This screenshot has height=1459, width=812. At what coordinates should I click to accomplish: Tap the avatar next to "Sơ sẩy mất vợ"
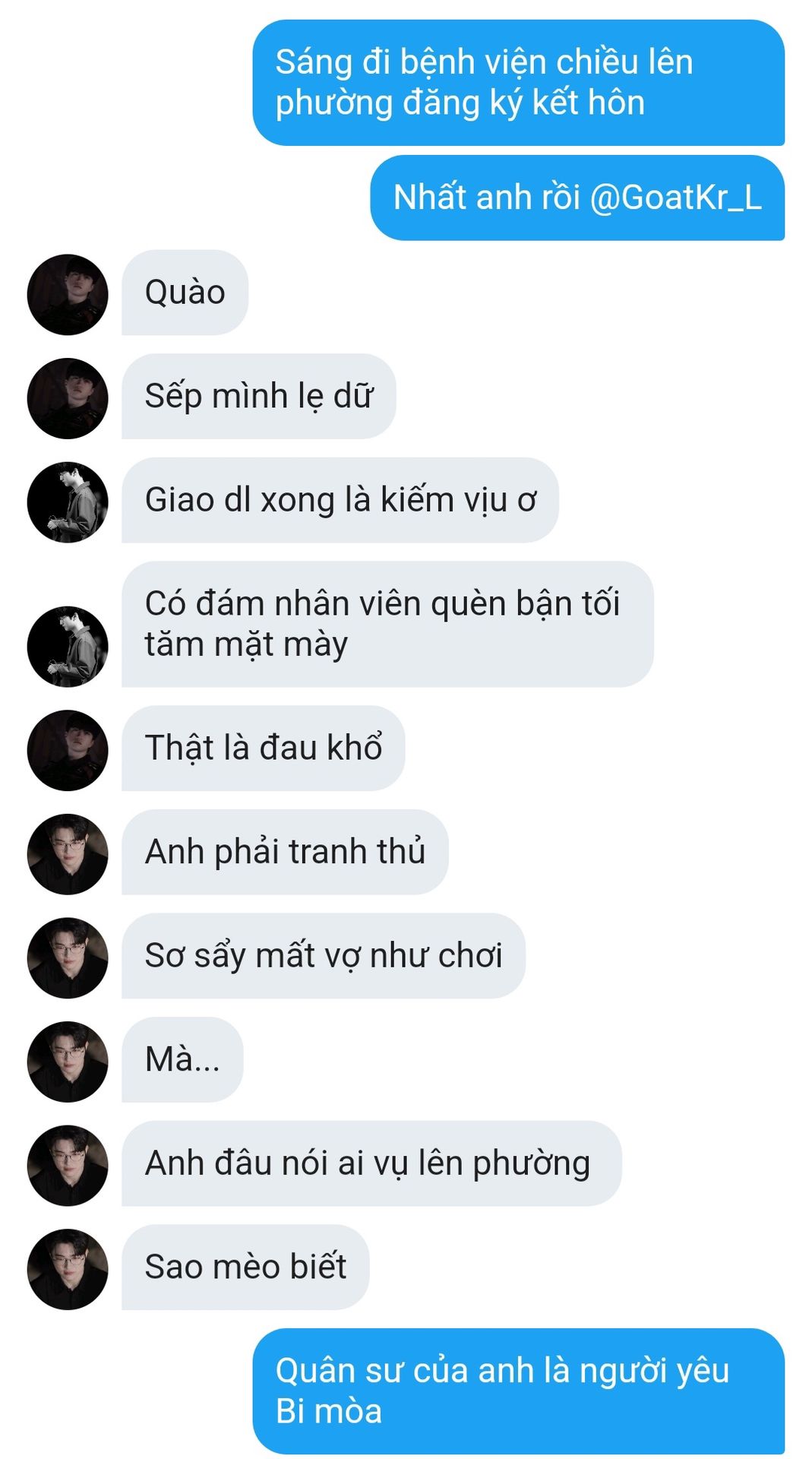(x=68, y=958)
